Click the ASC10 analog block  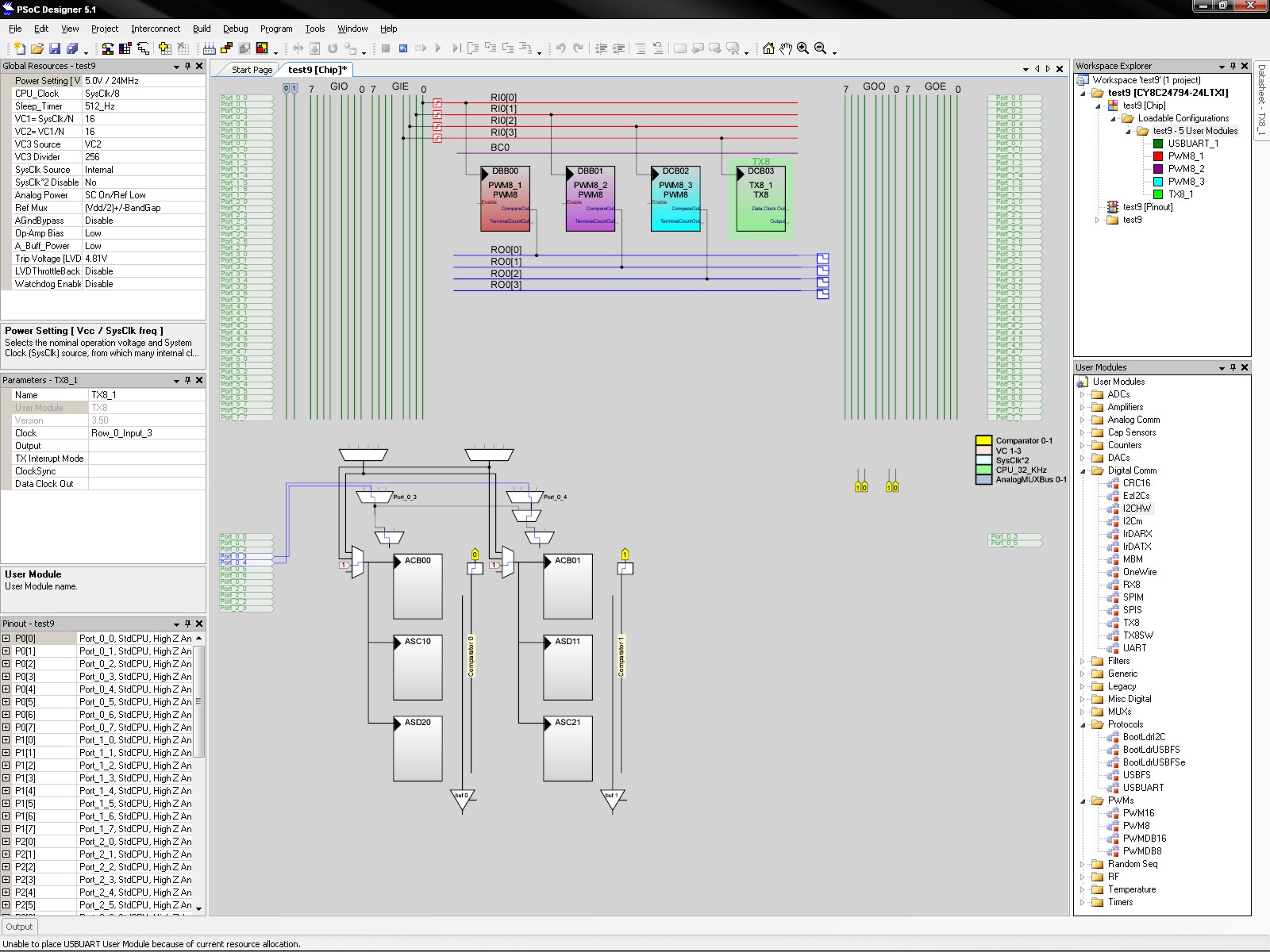click(418, 668)
